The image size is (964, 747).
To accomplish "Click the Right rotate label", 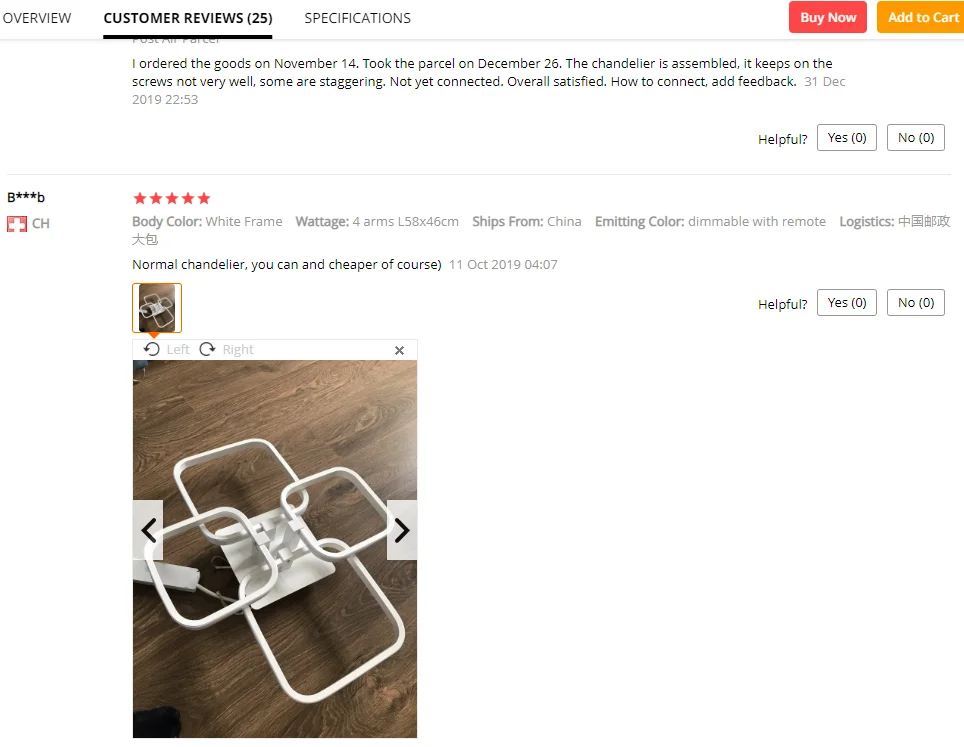I will (x=238, y=350).
